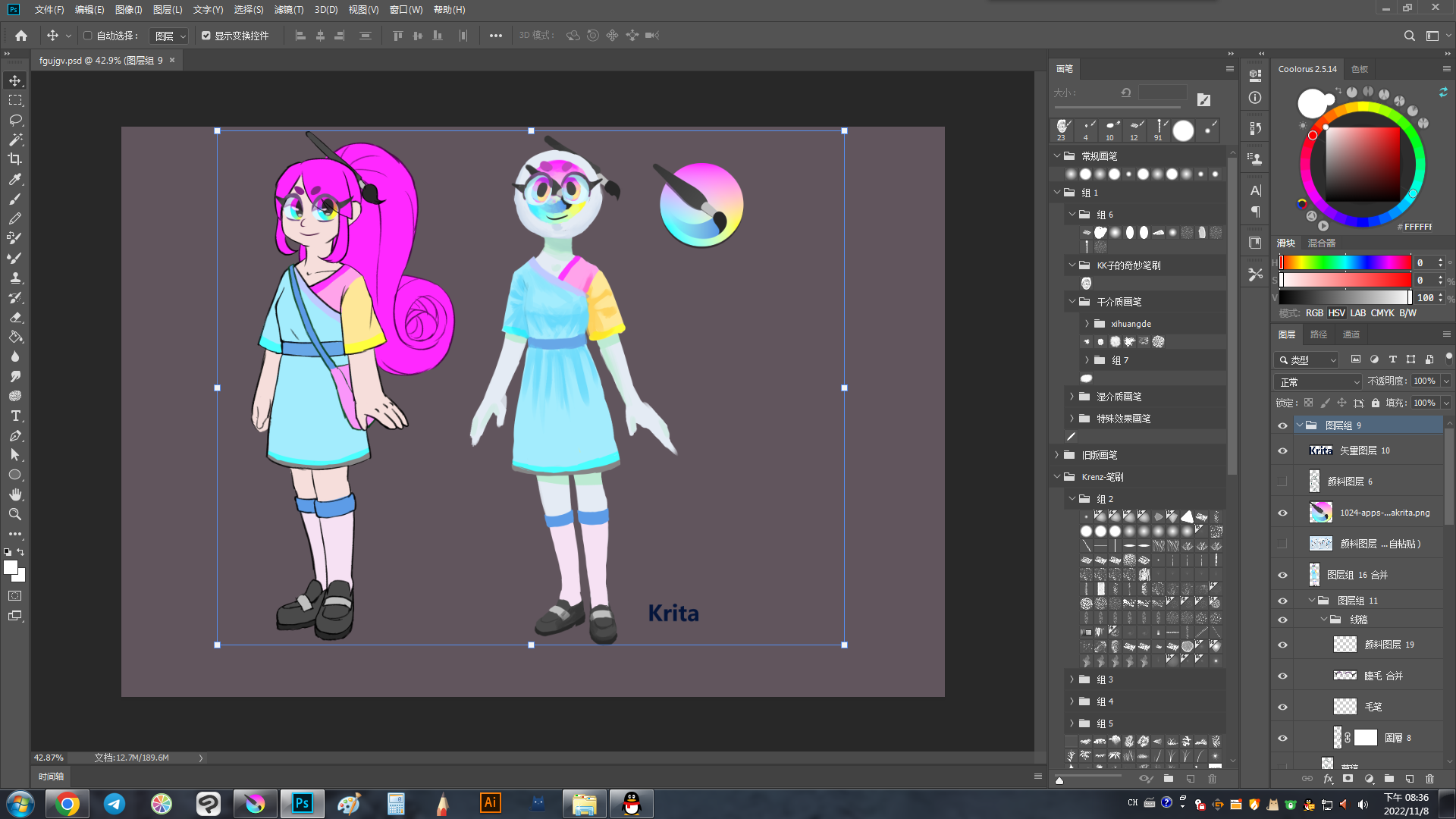Create new group with folder icon

(1389, 779)
